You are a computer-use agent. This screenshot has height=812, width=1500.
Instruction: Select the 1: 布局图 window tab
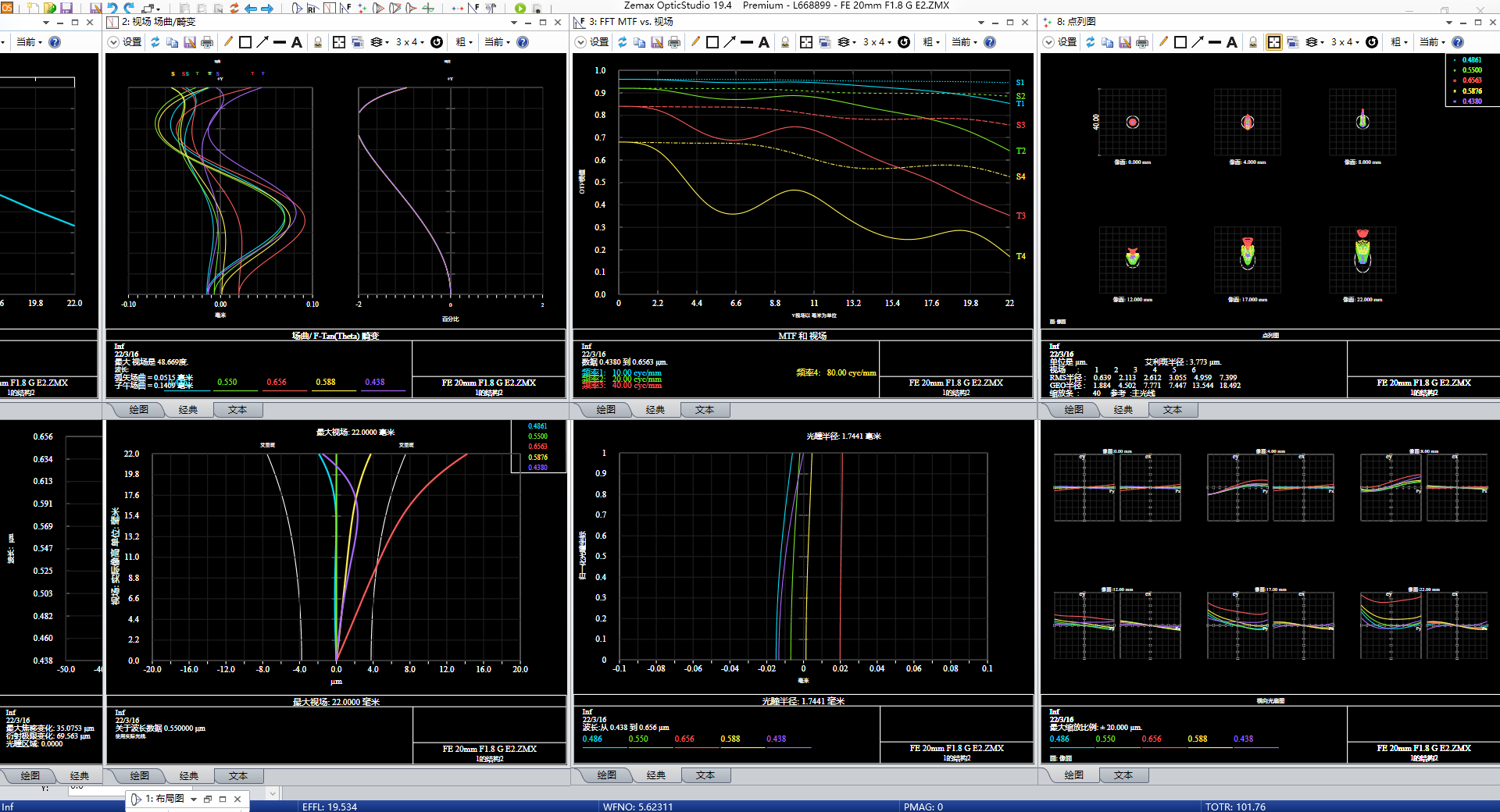165,799
